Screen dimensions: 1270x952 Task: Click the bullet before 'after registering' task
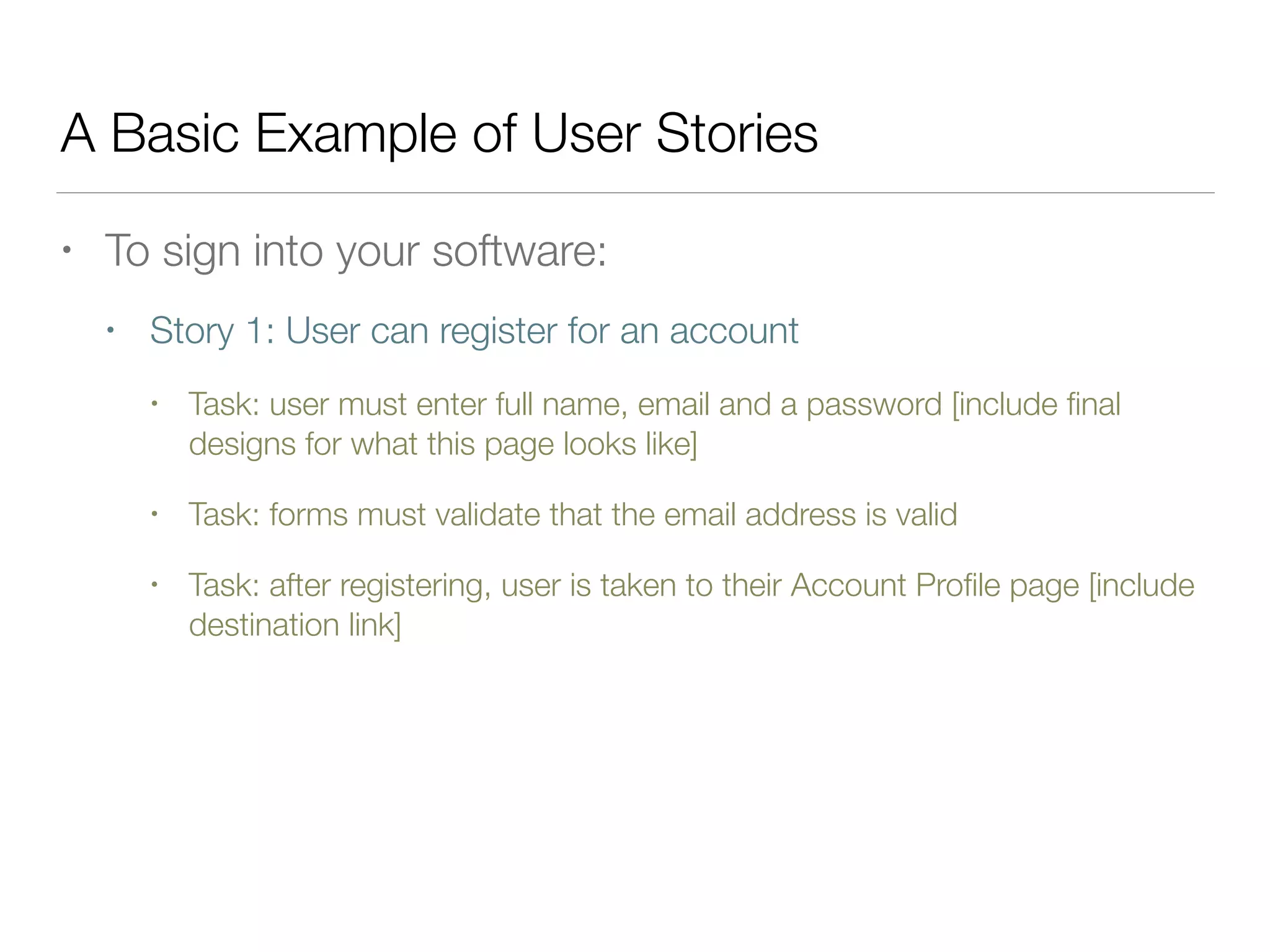[155, 584]
